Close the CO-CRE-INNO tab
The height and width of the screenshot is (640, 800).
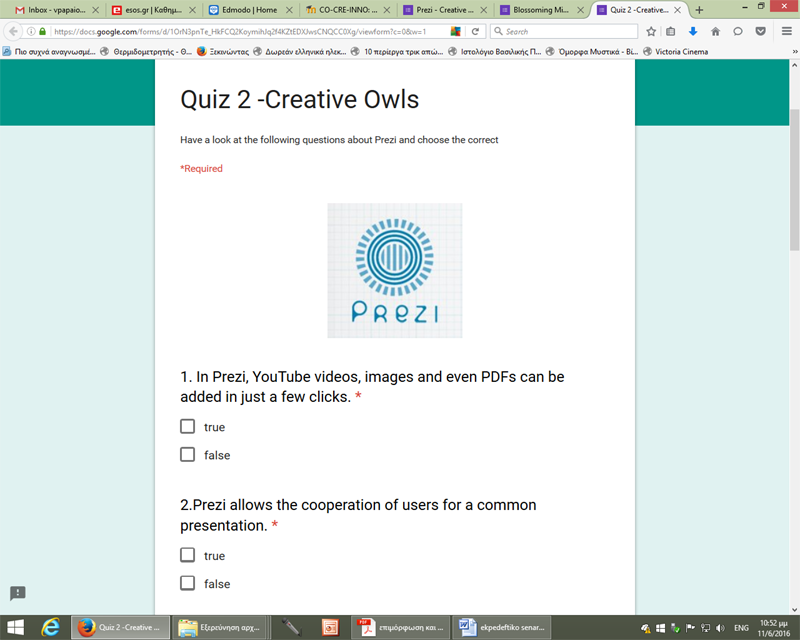[x=387, y=10]
